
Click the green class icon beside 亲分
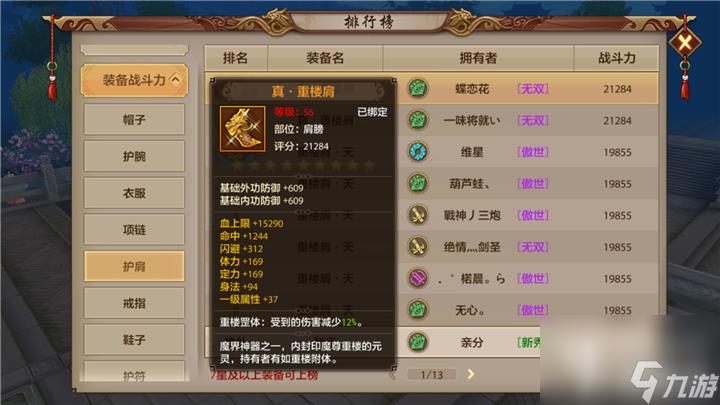tap(418, 342)
